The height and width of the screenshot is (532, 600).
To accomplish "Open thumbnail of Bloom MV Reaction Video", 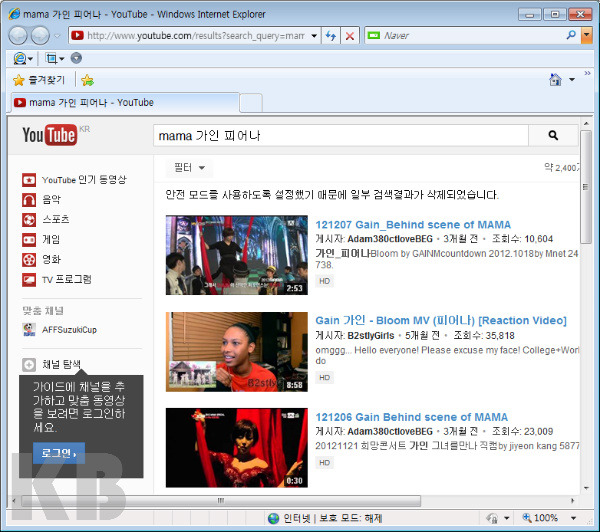I will coord(236,352).
